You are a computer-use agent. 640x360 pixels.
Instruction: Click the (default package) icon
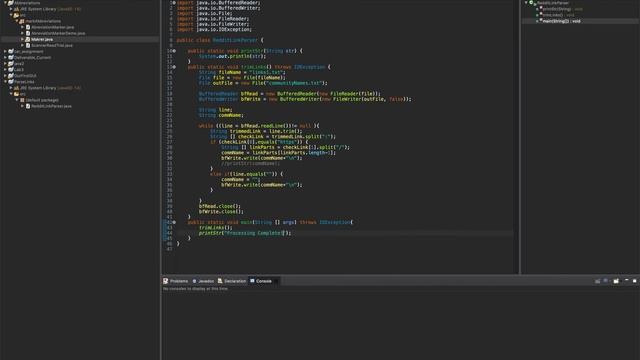point(22,100)
